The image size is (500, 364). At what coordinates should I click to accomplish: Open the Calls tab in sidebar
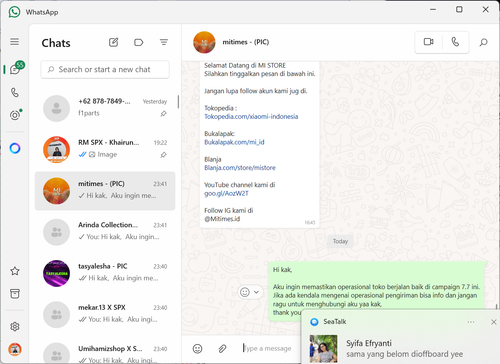point(15,92)
